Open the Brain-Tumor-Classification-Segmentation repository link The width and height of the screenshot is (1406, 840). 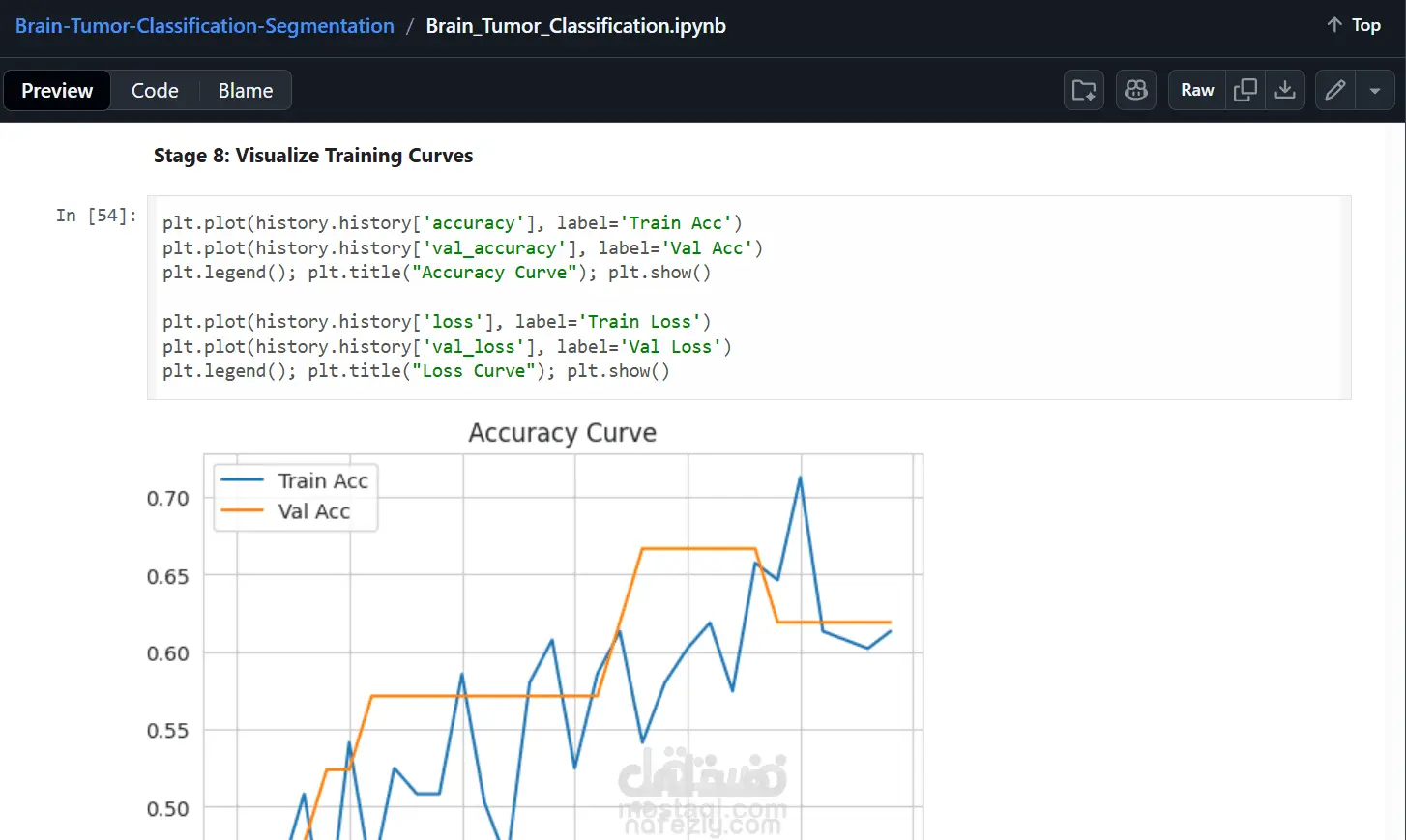click(x=204, y=26)
